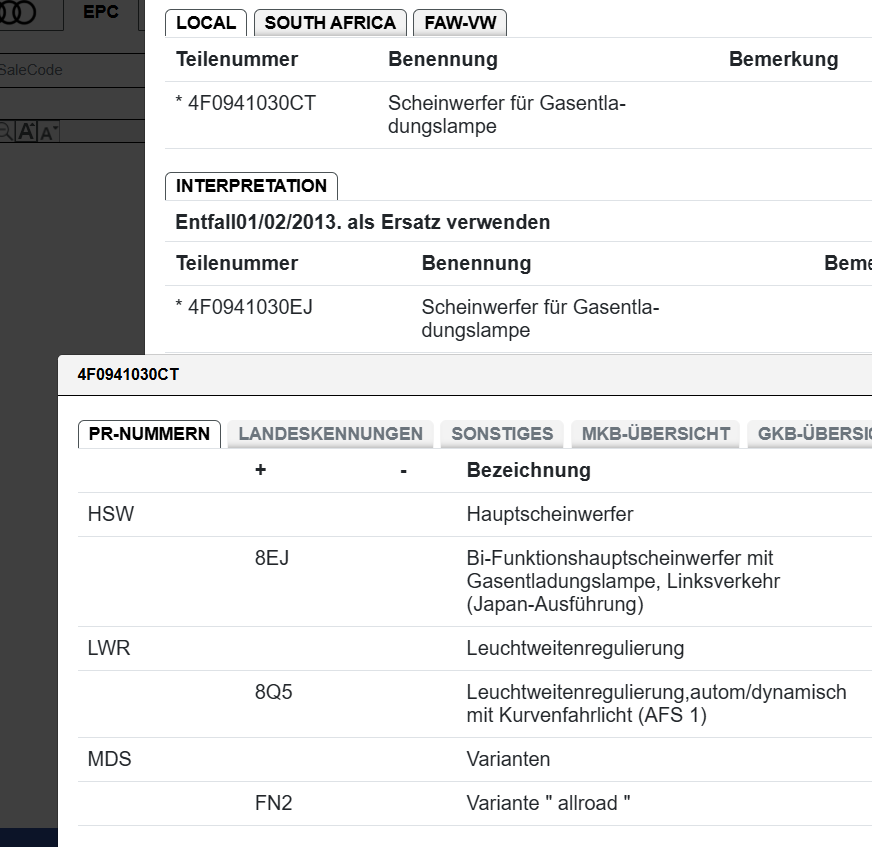
Task: Click the Entfall01/02/2013 replacement notice
Action: pyautogui.click(x=363, y=222)
